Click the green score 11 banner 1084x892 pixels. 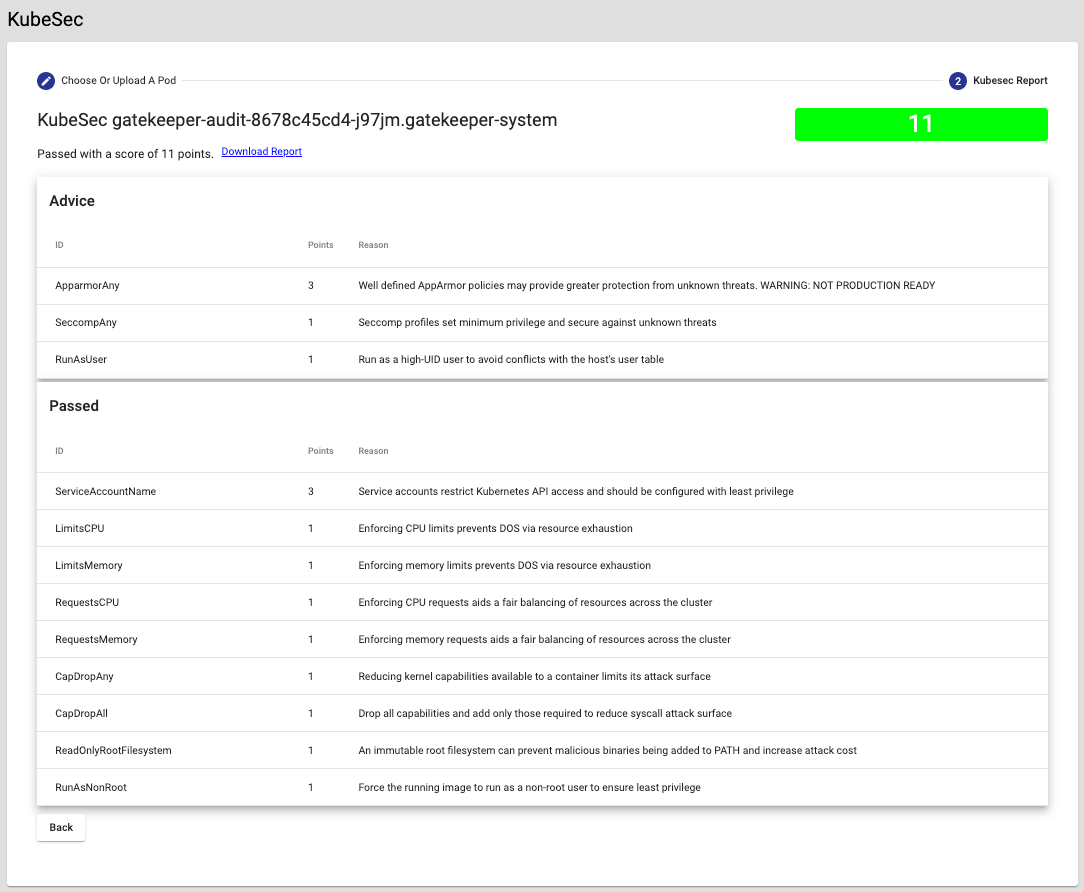click(x=920, y=124)
